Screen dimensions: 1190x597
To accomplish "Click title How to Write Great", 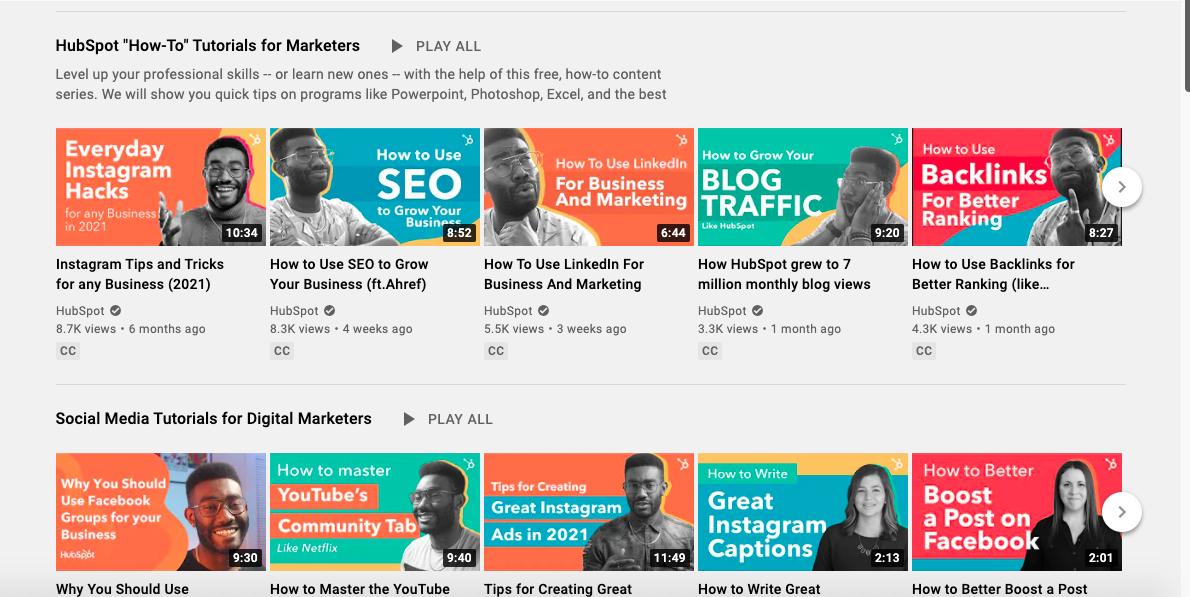I will 759,589.
